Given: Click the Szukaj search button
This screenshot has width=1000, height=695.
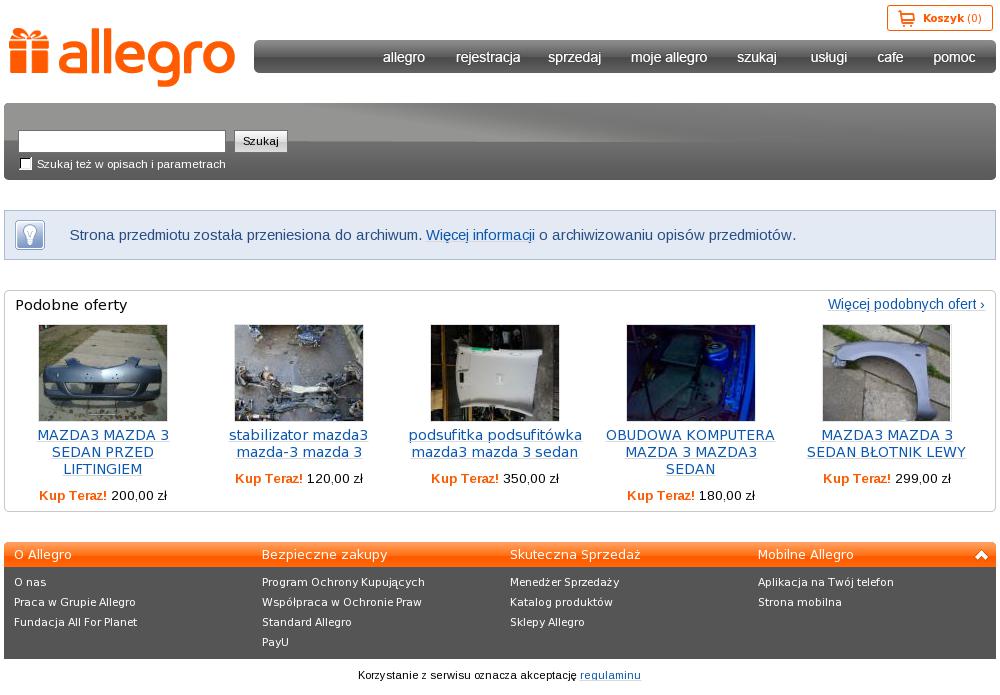Looking at the screenshot, I should [x=261, y=141].
